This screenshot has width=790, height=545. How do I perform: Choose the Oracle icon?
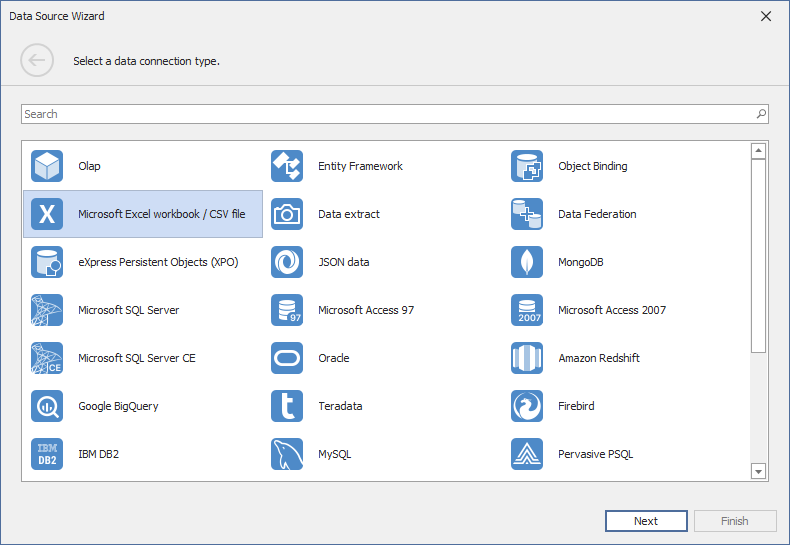(287, 358)
